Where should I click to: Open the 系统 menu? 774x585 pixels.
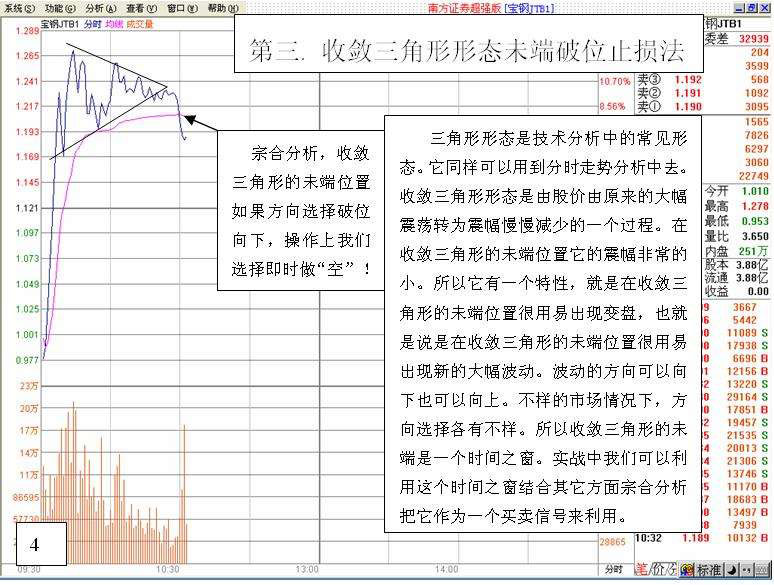pyautogui.click(x=20, y=8)
